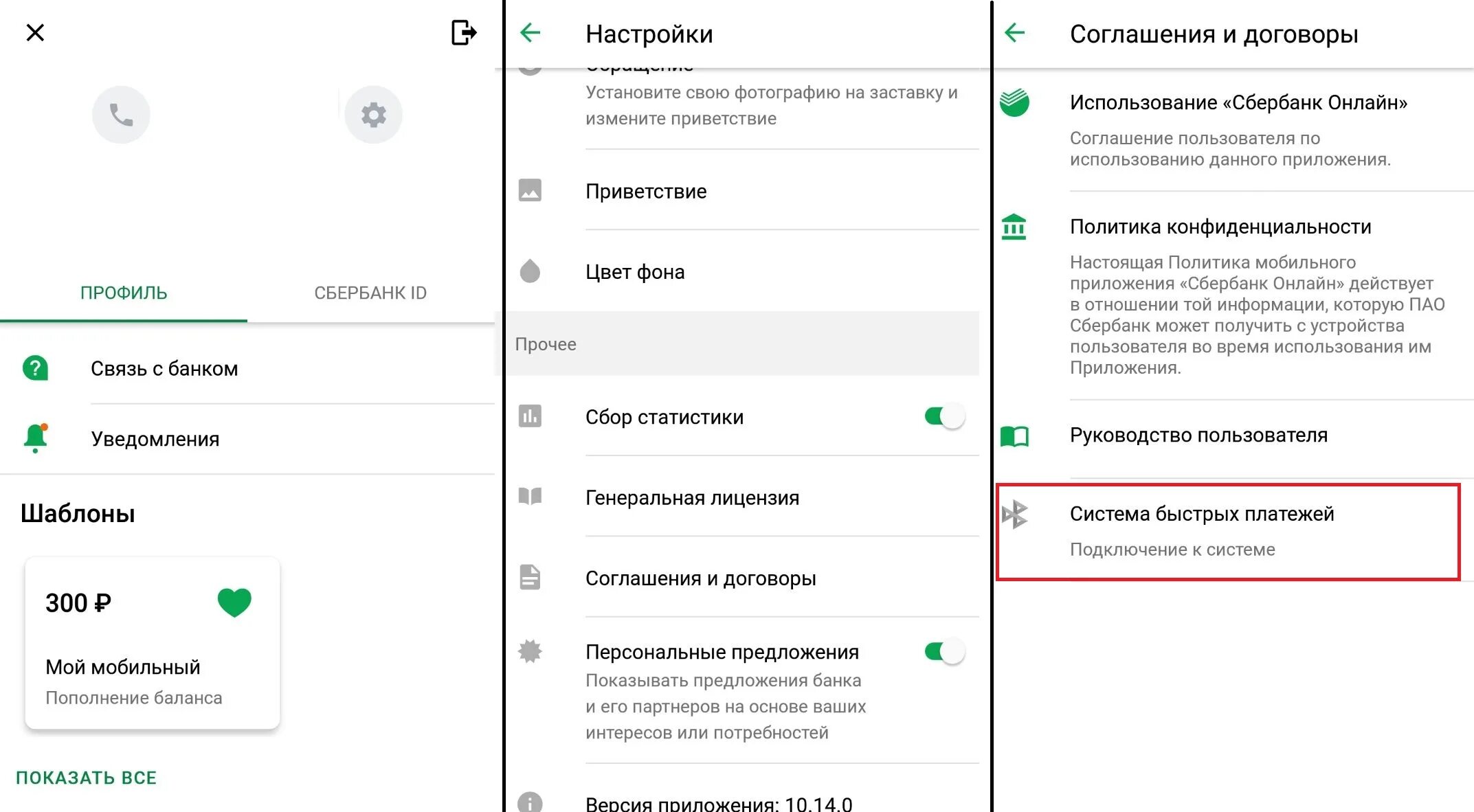Image resolution: width=1474 pixels, height=812 pixels.
Task: Open Приветствие setting
Action: [742, 191]
